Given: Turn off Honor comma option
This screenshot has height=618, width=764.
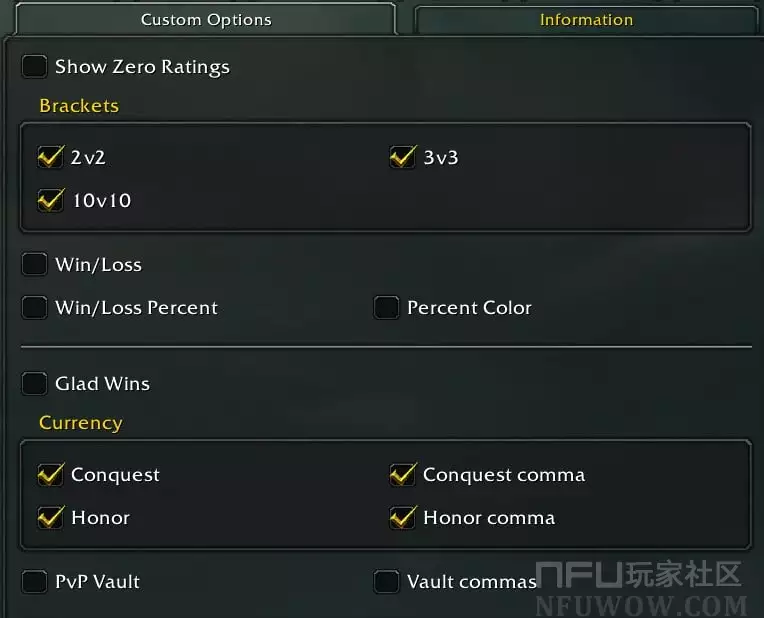Looking at the screenshot, I should pos(402,518).
